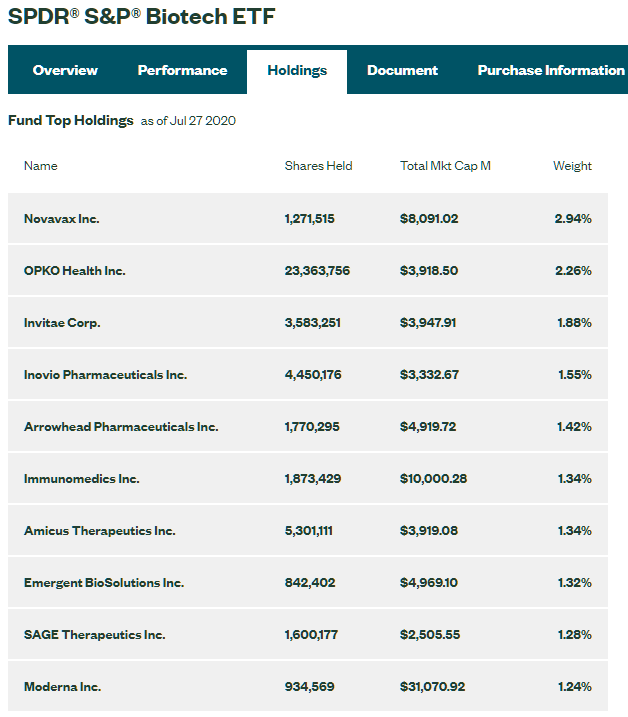Viewport: 628px width, 717px height.
Task: Open the Overview tab
Action: (x=65, y=70)
